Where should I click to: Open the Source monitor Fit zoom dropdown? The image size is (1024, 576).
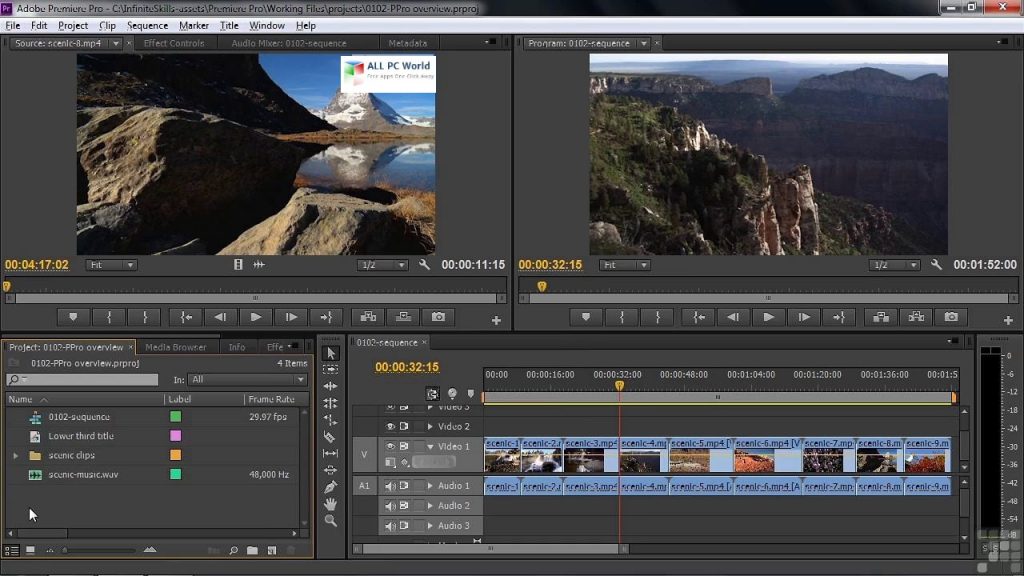pos(112,265)
